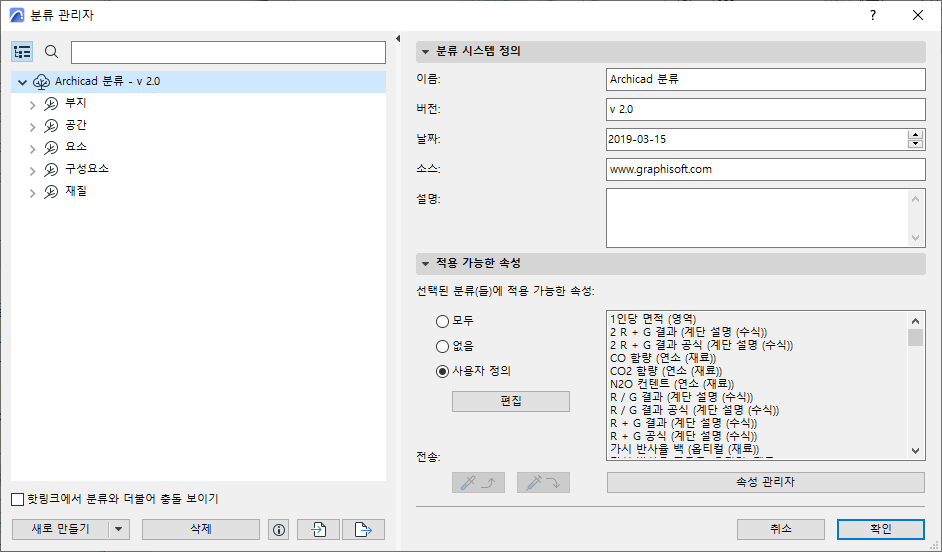Click the 공간 branch icon
The height and width of the screenshot is (552, 942).
pos(51,126)
